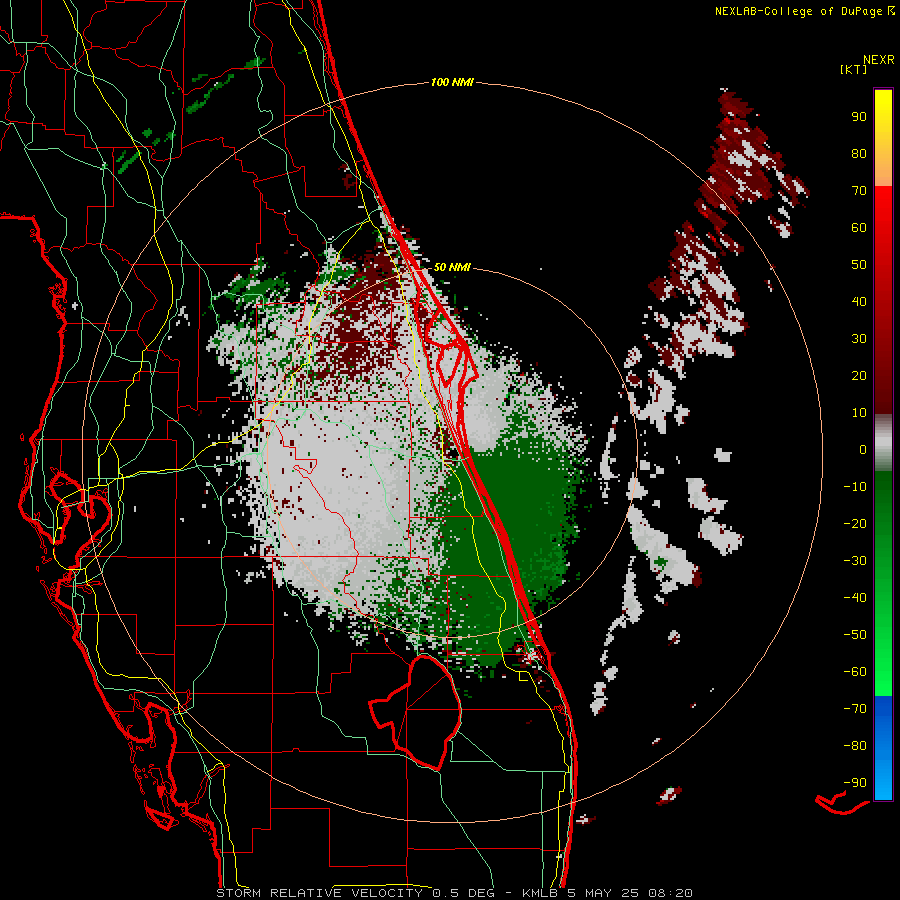This screenshot has width=900, height=900.
Task: Click the [KT] units label
Action: tap(853, 69)
